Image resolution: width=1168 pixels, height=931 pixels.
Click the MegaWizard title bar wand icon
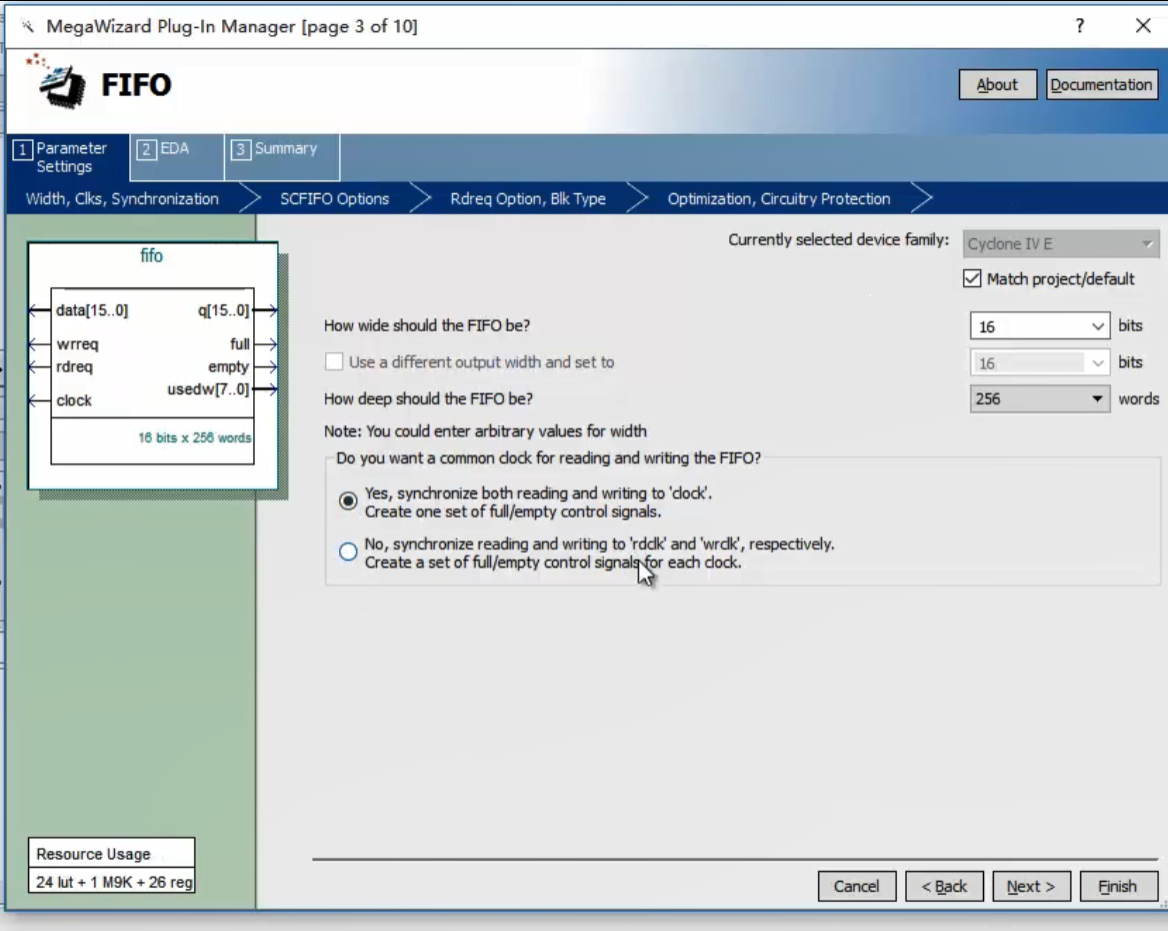(28, 27)
